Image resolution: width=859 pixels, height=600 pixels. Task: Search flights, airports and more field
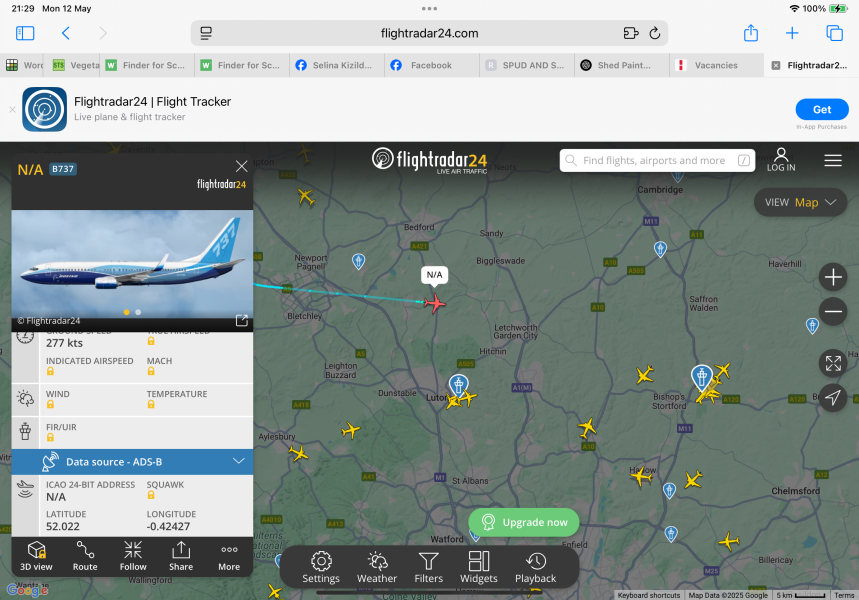point(657,161)
